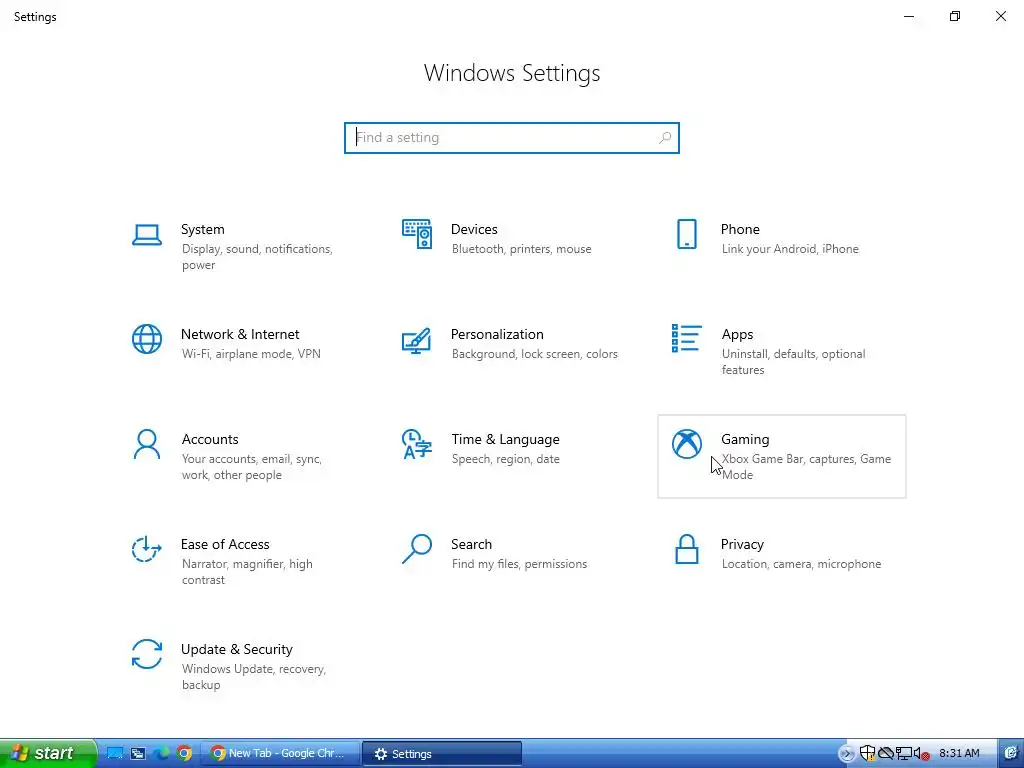Screen dimensions: 1024x768
Task: Launch Microsoft Edge from quick launch
Action: (161, 754)
